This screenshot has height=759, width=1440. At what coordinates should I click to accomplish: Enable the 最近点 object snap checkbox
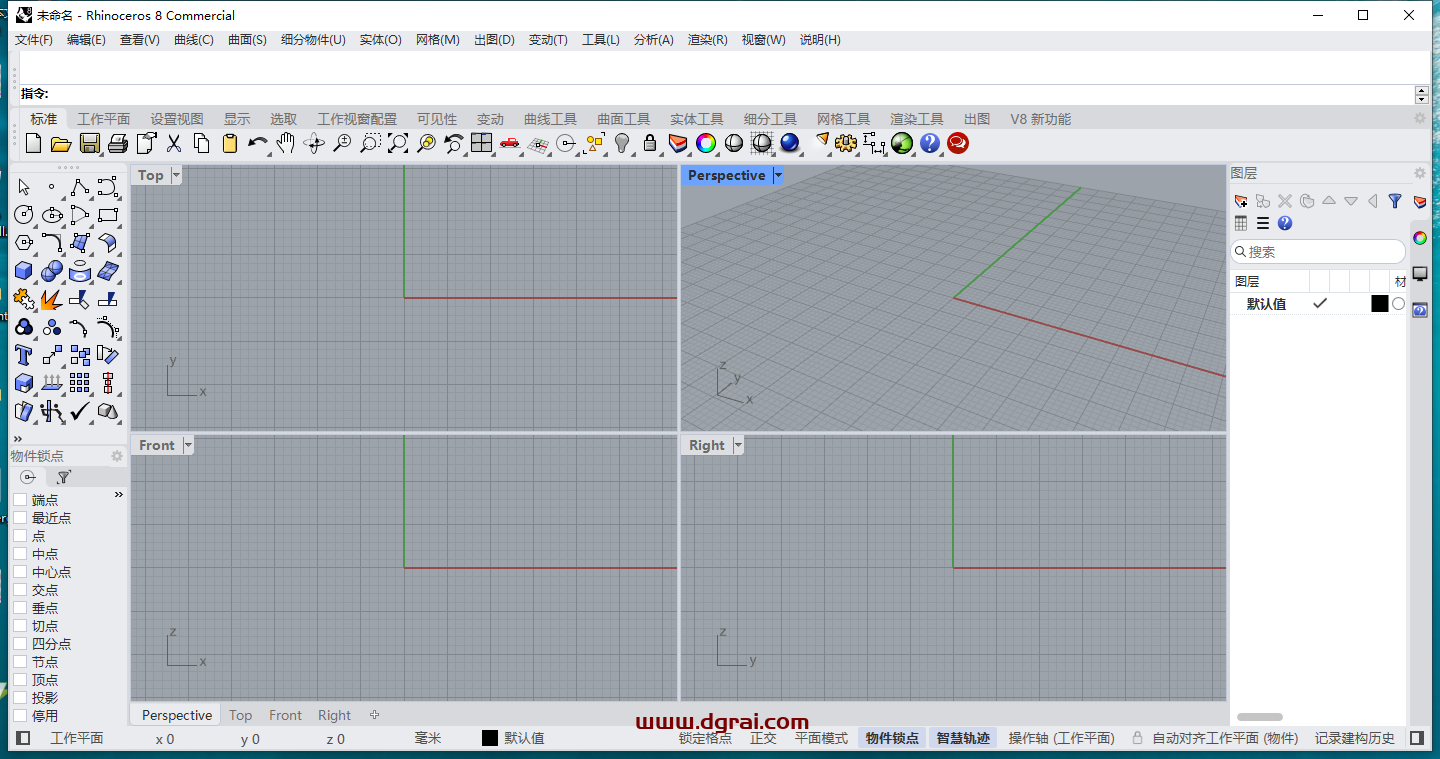20,518
